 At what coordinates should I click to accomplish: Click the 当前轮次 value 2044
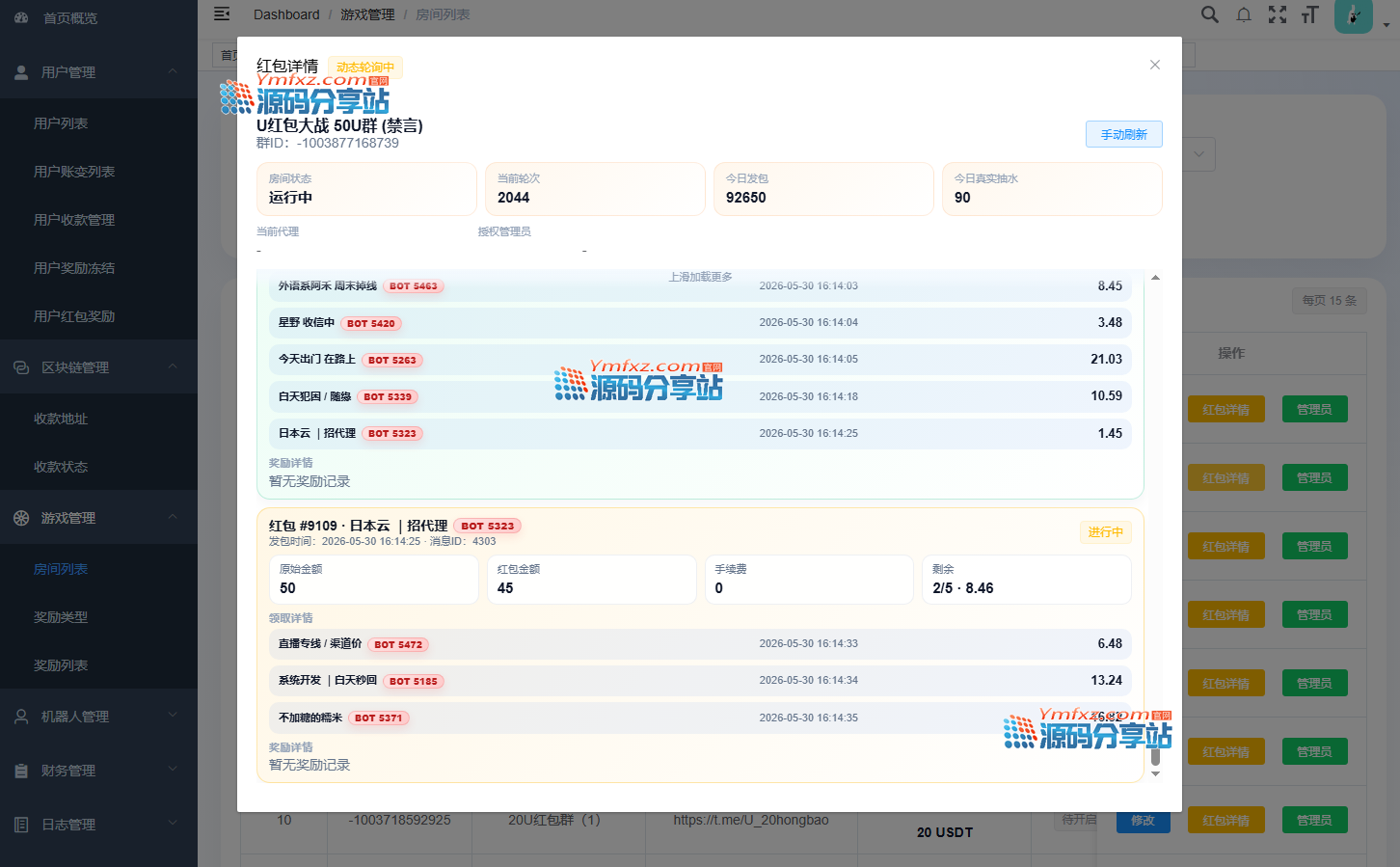[x=514, y=198]
